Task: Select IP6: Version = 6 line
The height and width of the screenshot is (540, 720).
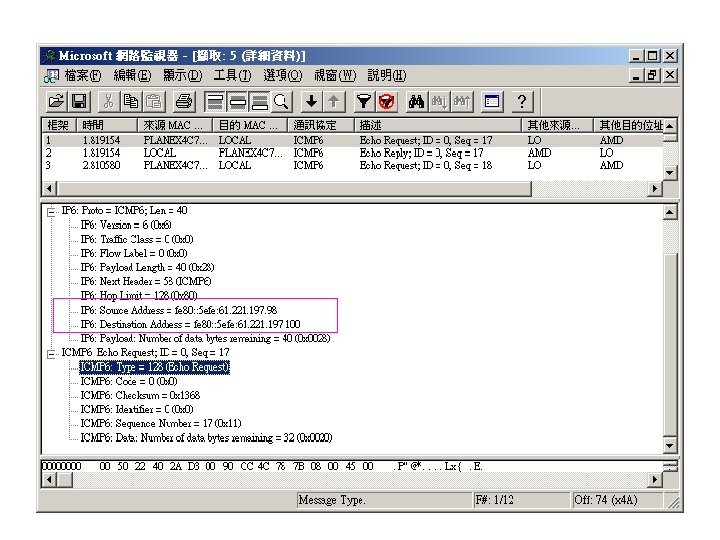Action: tap(126, 225)
